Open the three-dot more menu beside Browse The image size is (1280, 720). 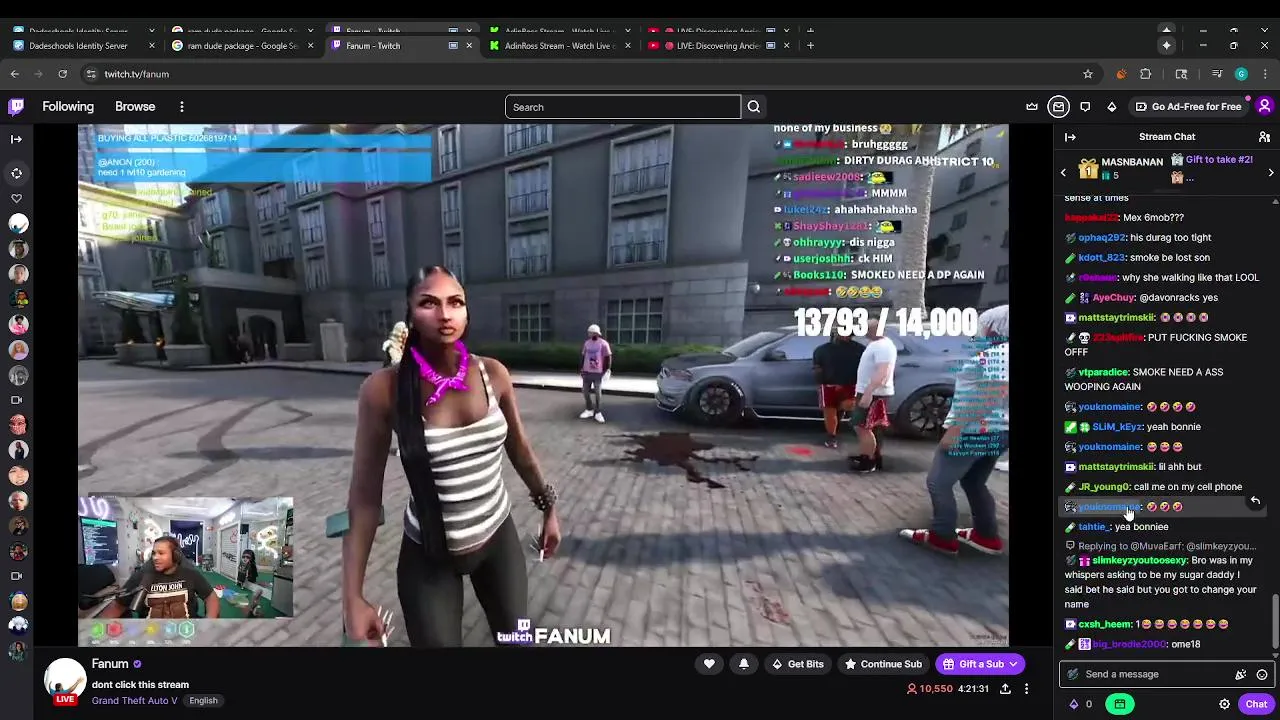coord(182,107)
